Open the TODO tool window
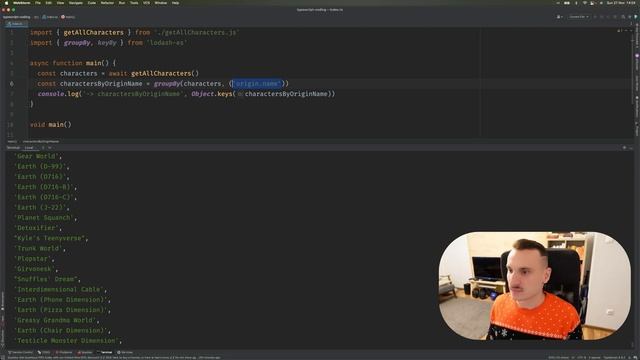The height and width of the screenshot is (360, 640). pyautogui.click(x=44, y=352)
